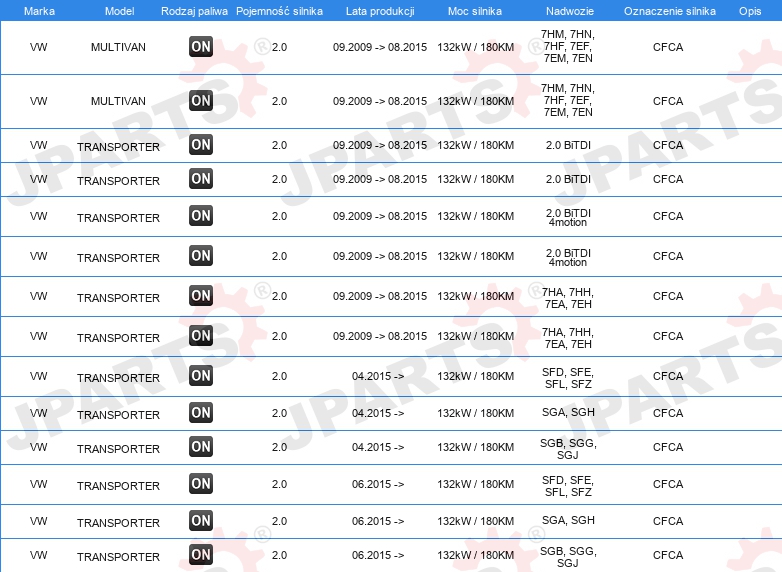Image resolution: width=782 pixels, height=572 pixels.
Task: Click ON icon in 04.2015 SFD, SFE row
Action: (201, 376)
